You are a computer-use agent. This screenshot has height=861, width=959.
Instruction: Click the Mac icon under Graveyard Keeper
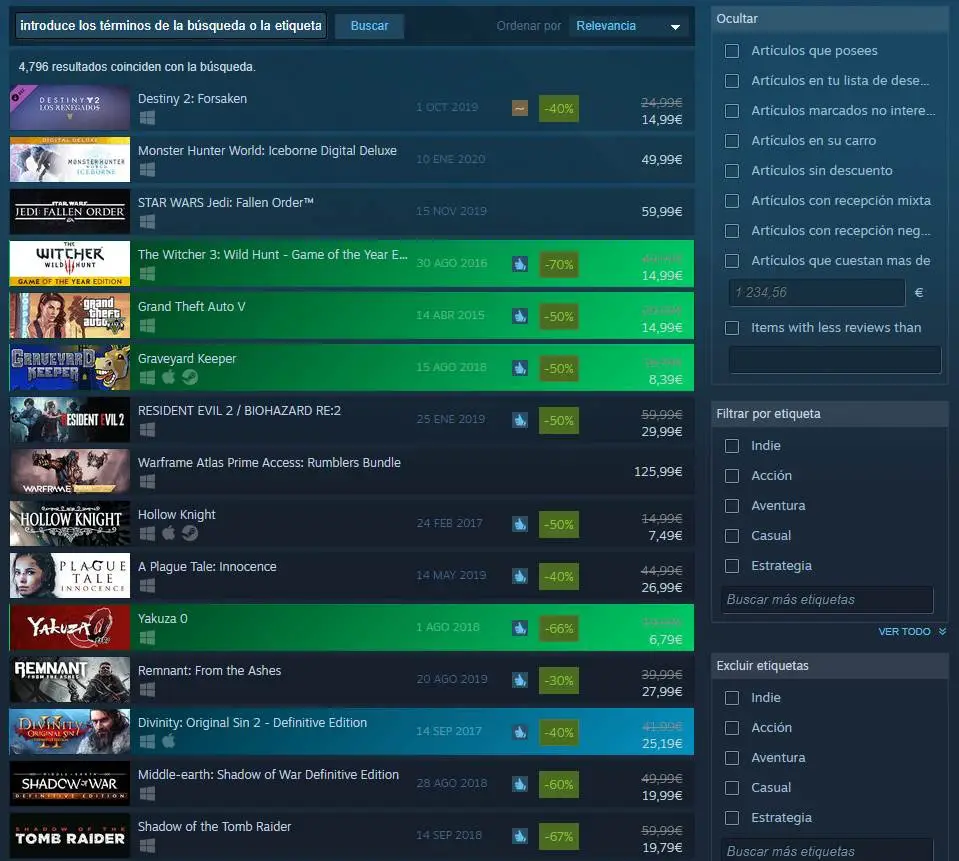pyautogui.click(x=169, y=377)
